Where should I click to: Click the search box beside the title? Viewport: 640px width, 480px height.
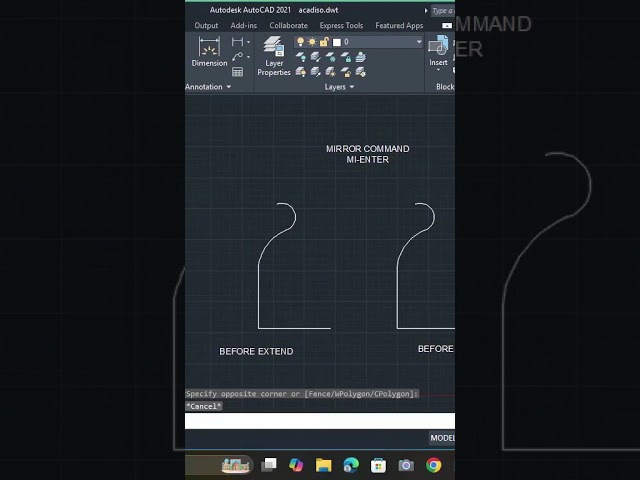443,11
